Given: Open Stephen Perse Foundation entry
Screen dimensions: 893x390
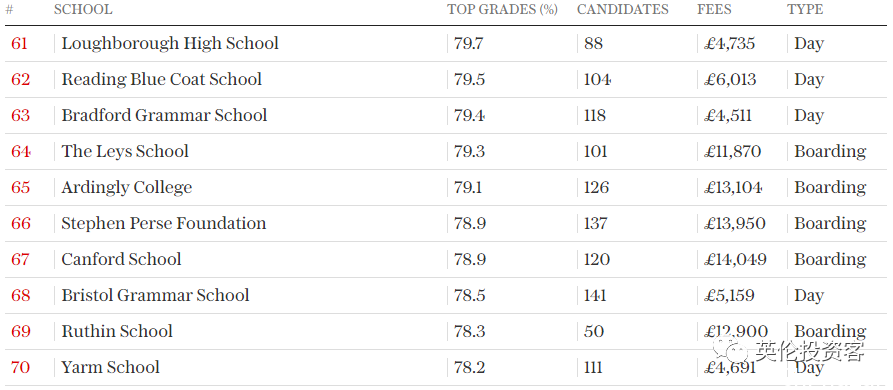Looking at the screenshot, I should pos(163,223).
